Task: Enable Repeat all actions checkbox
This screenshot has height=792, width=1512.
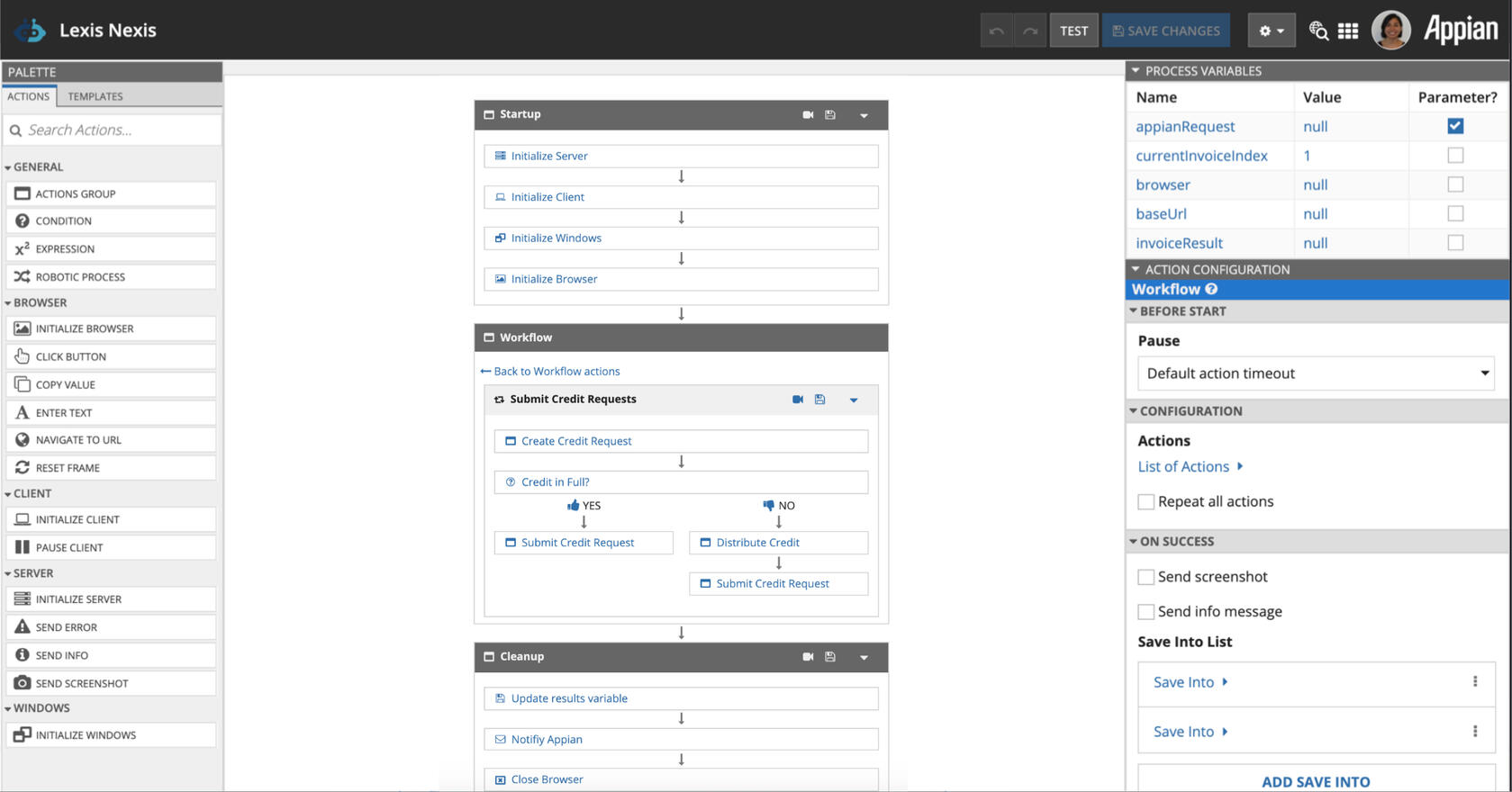Action: (1145, 502)
